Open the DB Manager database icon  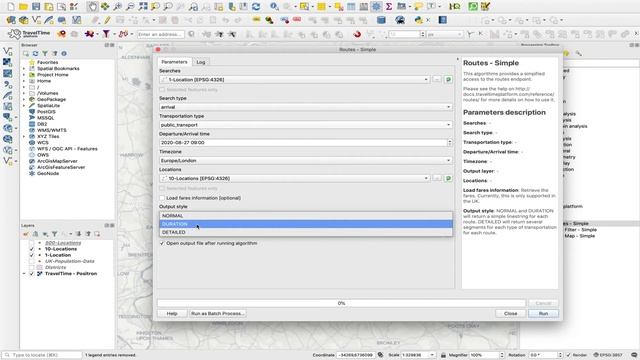[381, 20]
